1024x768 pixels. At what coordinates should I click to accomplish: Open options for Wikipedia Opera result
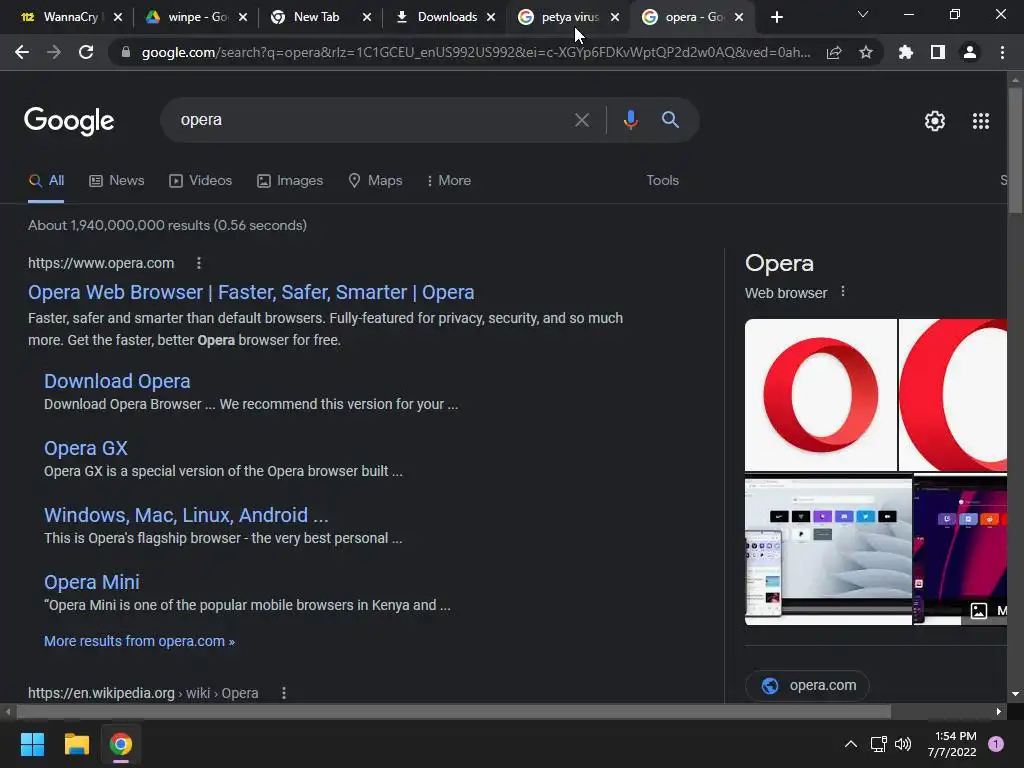click(x=283, y=693)
